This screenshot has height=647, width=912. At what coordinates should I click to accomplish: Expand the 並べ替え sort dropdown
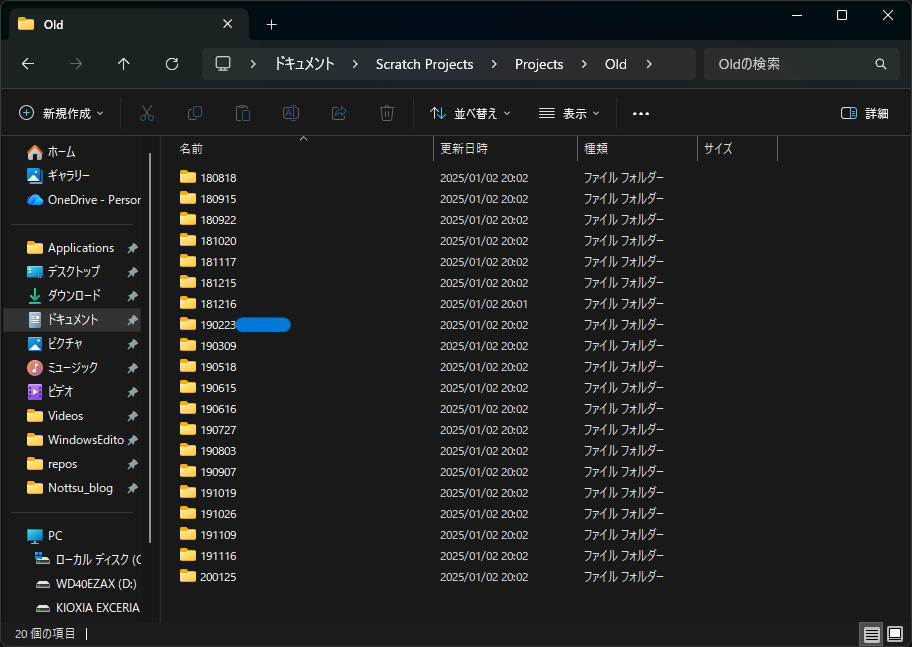[470, 114]
